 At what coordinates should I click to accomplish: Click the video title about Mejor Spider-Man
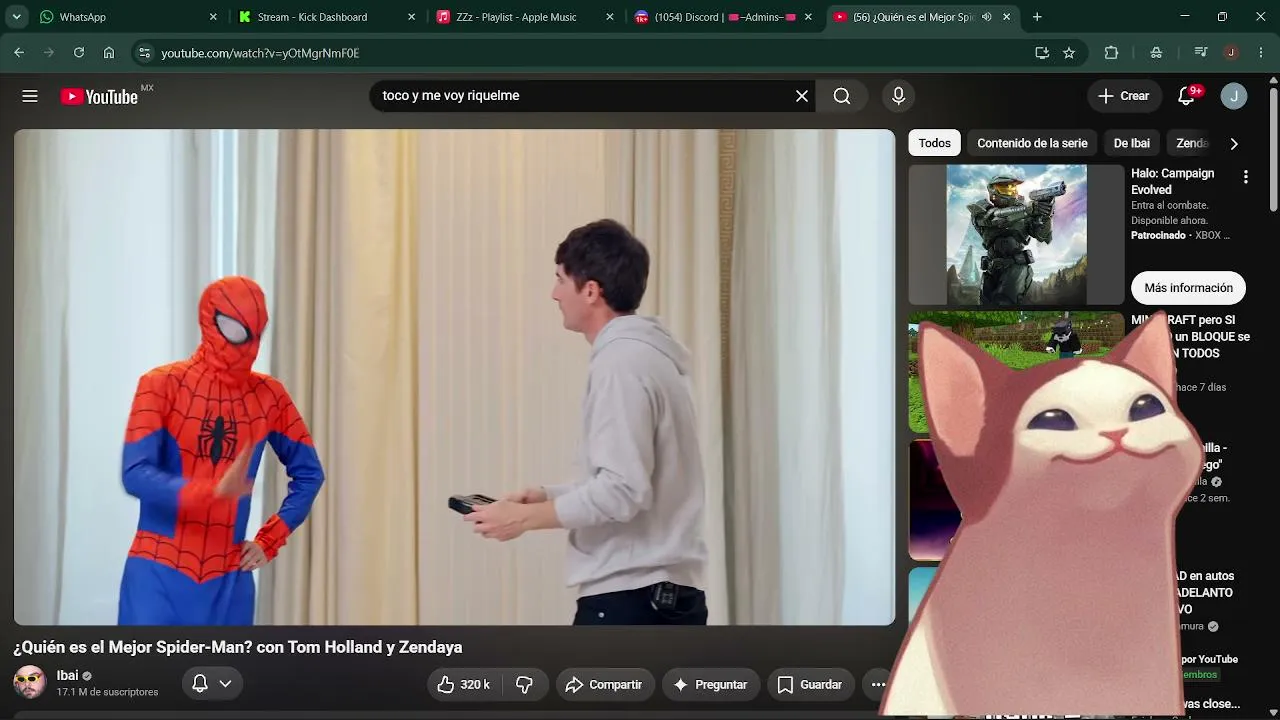pos(238,647)
